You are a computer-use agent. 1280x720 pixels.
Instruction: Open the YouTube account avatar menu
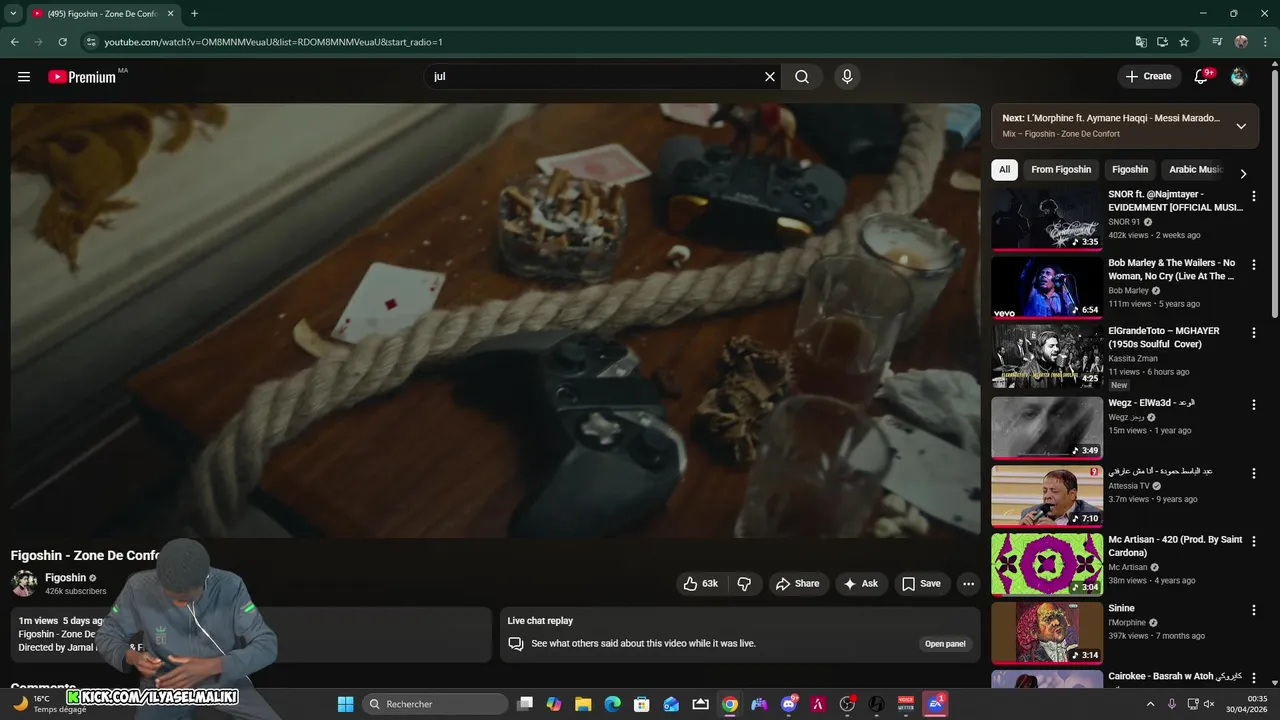pos(1239,77)
